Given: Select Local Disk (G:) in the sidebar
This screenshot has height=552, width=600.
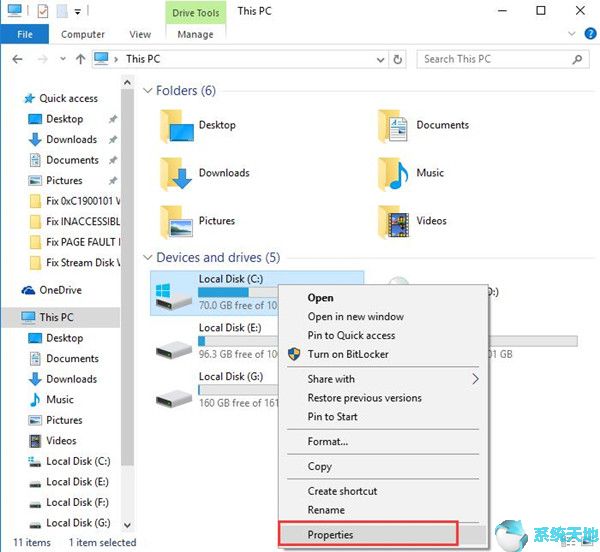Looking at the screenshot, I should tap(78, 523).
